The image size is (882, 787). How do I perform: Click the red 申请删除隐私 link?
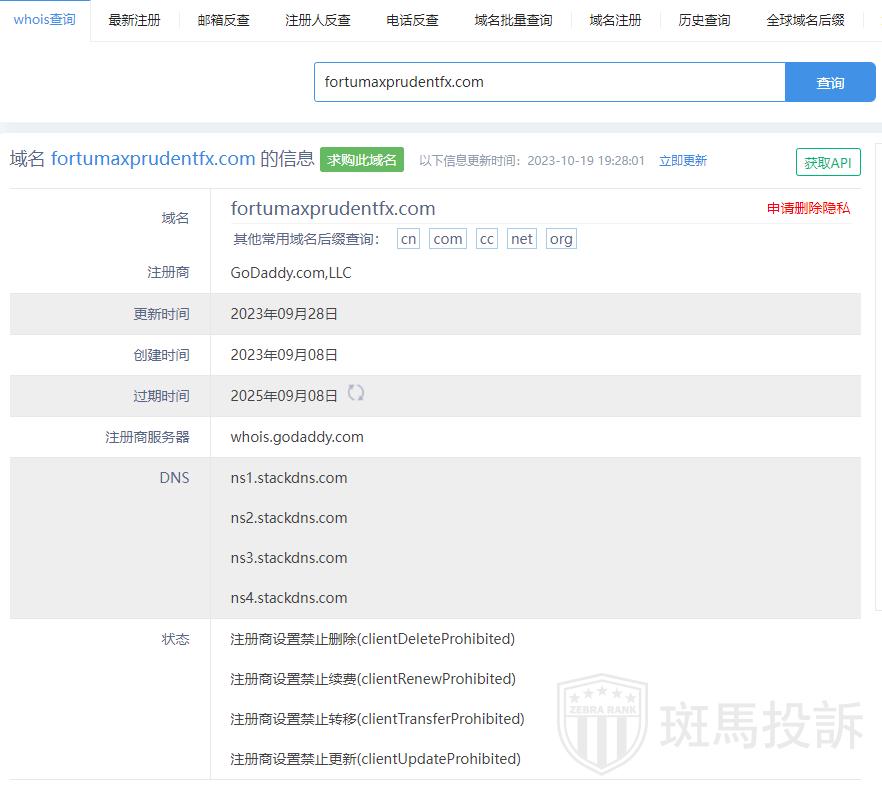point(808,208)
